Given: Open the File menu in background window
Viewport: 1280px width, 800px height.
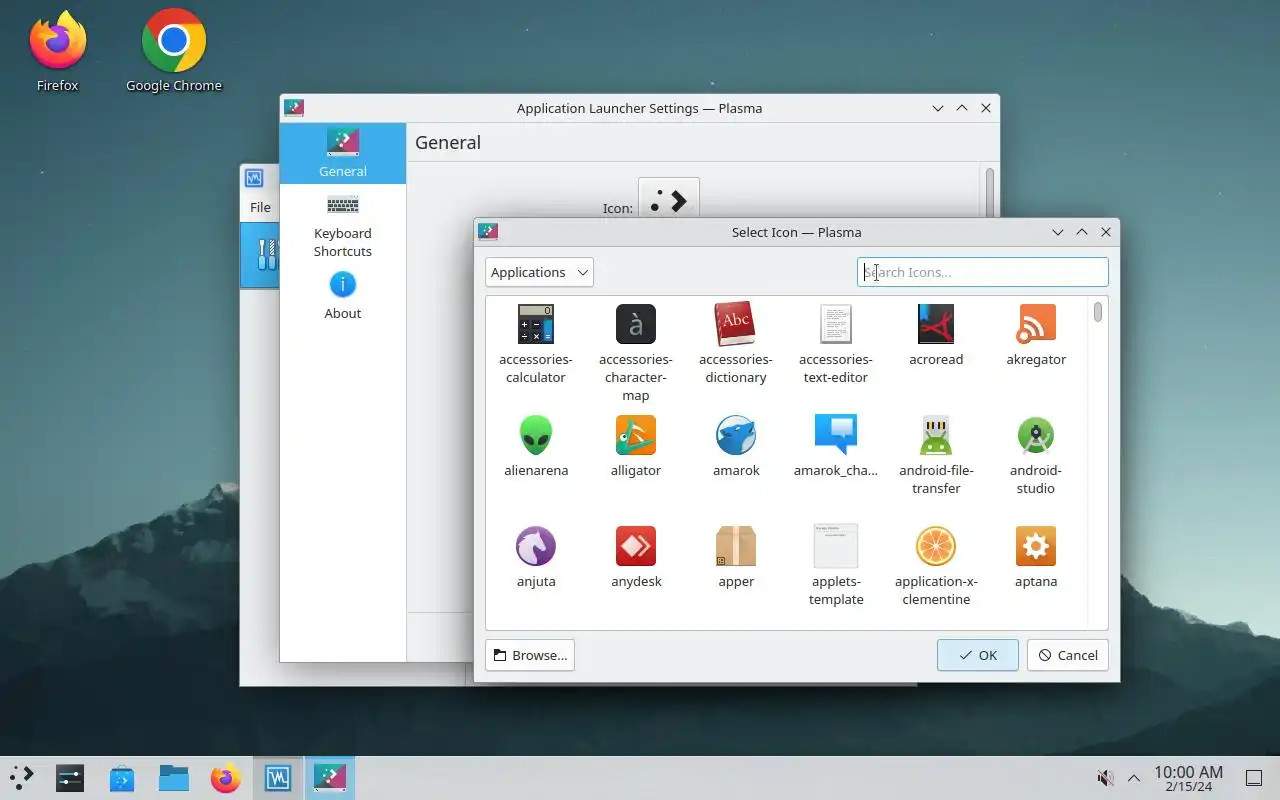Looking at the screenshot, I should [x=260, y=207].
